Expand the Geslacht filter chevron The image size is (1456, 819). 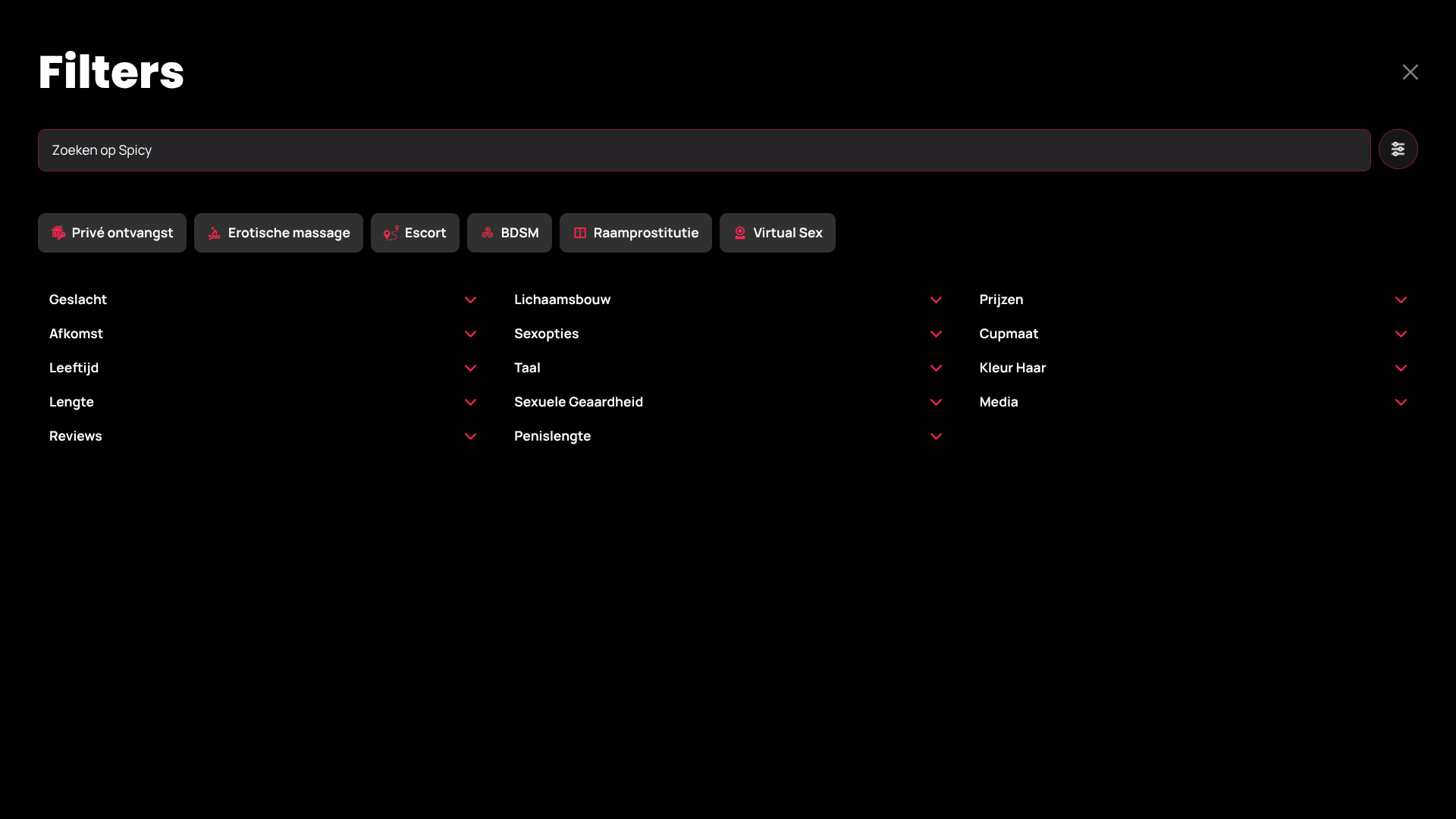click(x=470, y=300)
